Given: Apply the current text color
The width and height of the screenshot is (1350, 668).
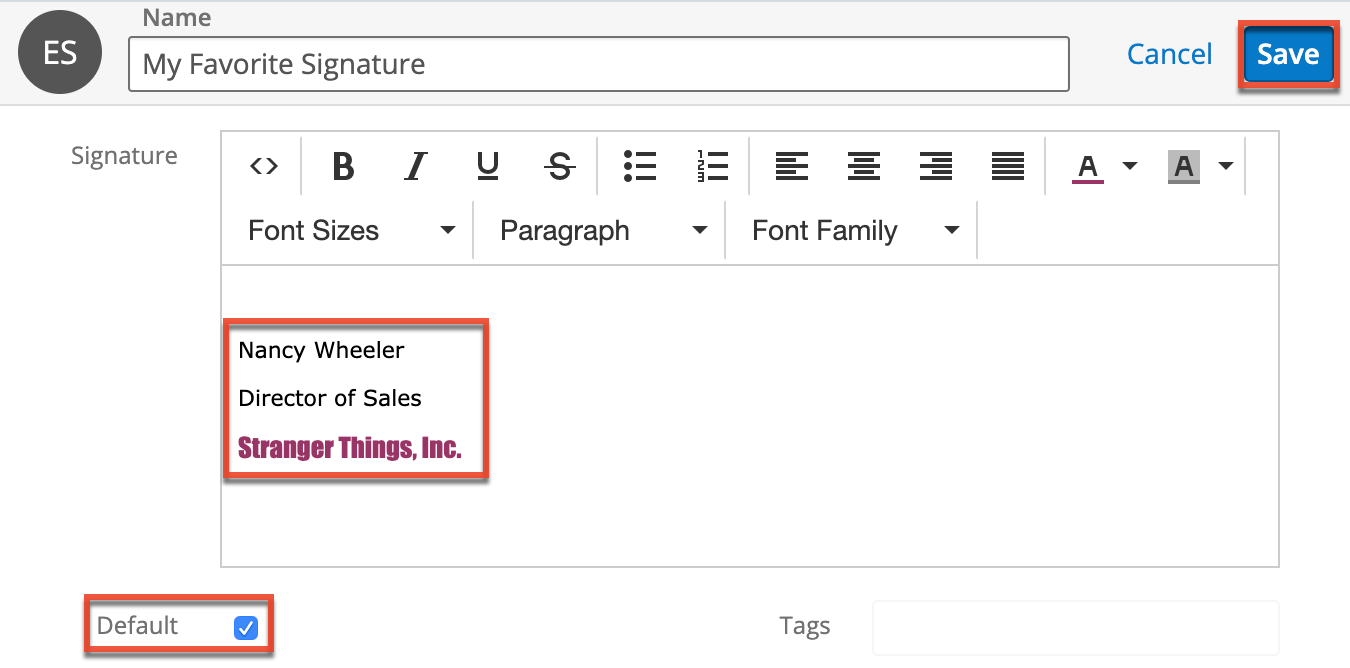Looking at the screenshot, I should point(1087,166).
